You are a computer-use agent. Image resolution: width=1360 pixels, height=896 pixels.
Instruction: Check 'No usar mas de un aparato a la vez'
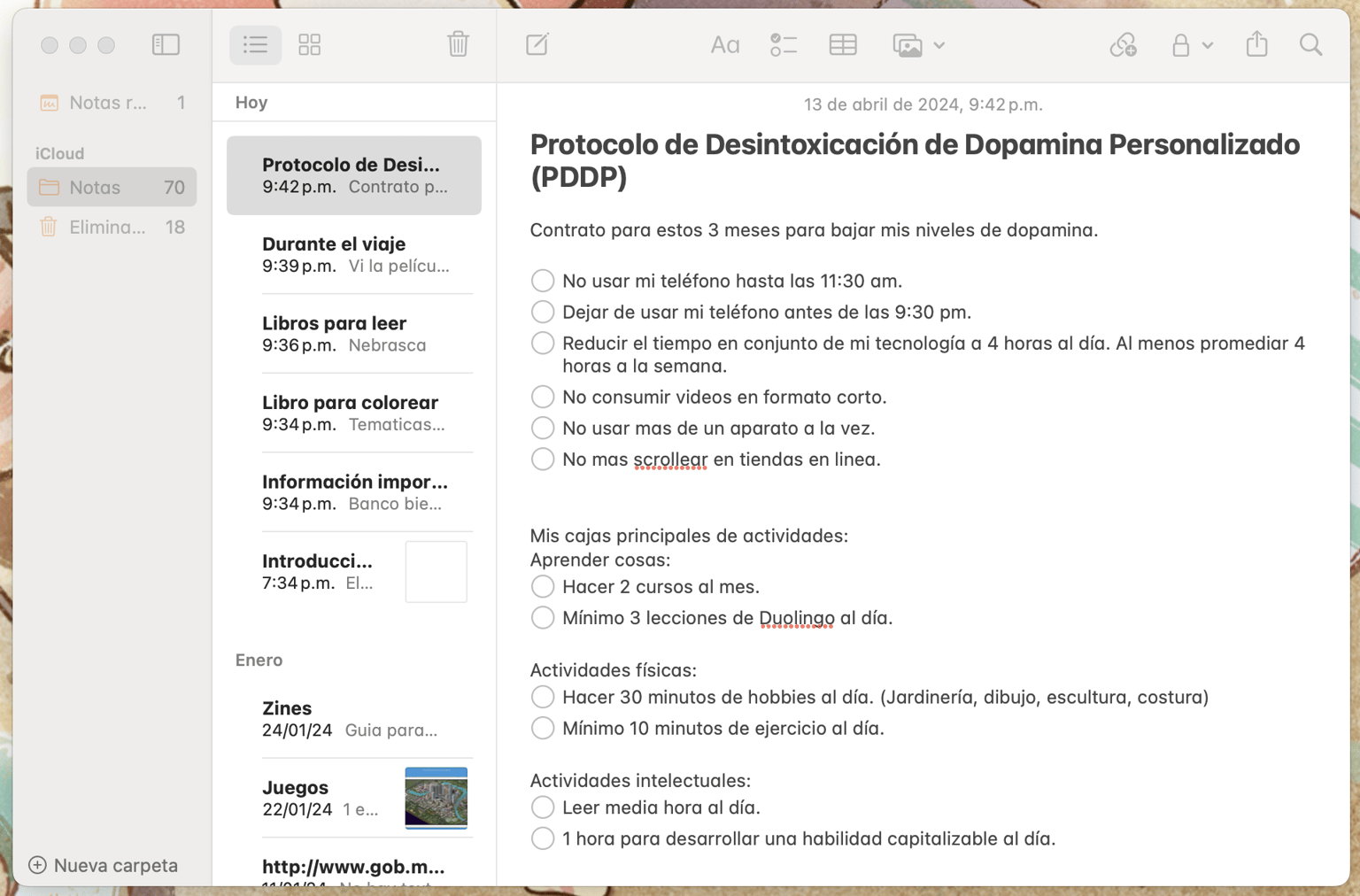click(543, 428)
